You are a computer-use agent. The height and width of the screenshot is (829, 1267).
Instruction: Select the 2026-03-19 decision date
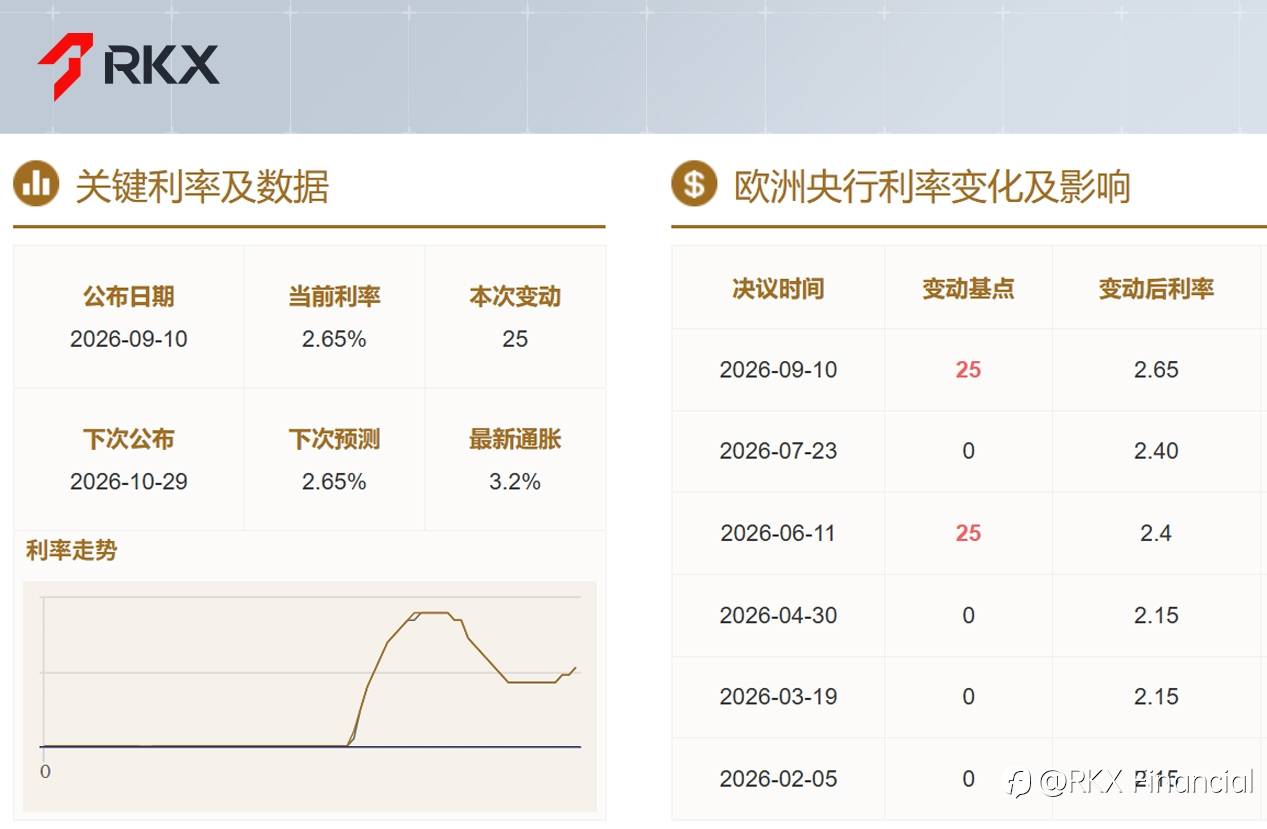(x=778, y=697)
